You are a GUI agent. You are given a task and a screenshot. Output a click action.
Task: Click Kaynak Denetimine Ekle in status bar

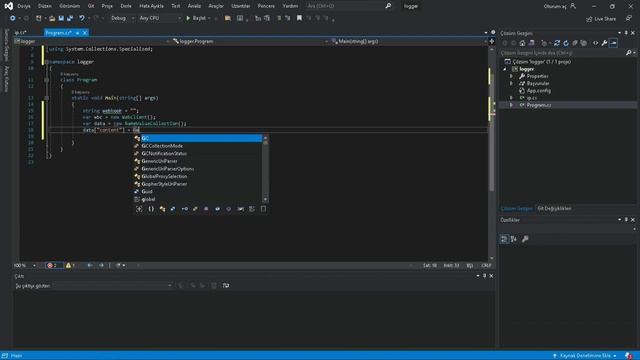(585, 356)
